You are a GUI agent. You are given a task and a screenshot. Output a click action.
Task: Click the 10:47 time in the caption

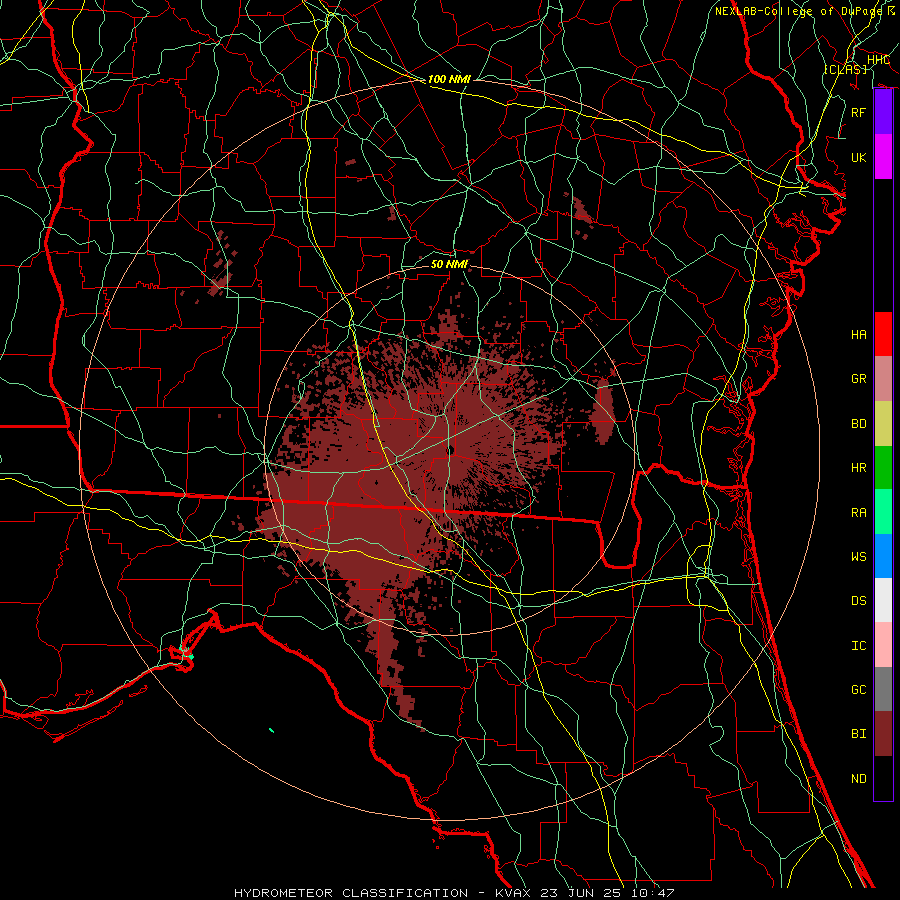653,893
